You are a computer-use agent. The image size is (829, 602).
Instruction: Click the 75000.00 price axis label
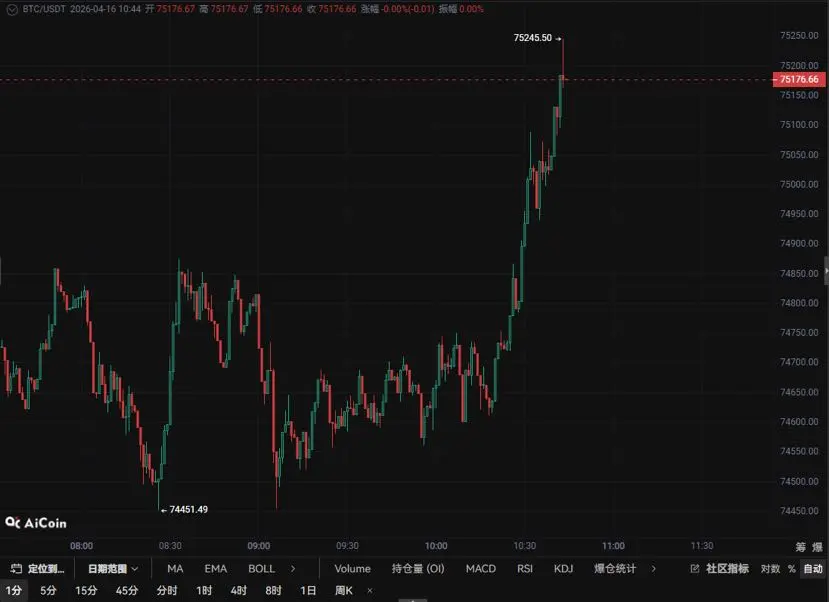pyautogui.click(x=799, y=184)
